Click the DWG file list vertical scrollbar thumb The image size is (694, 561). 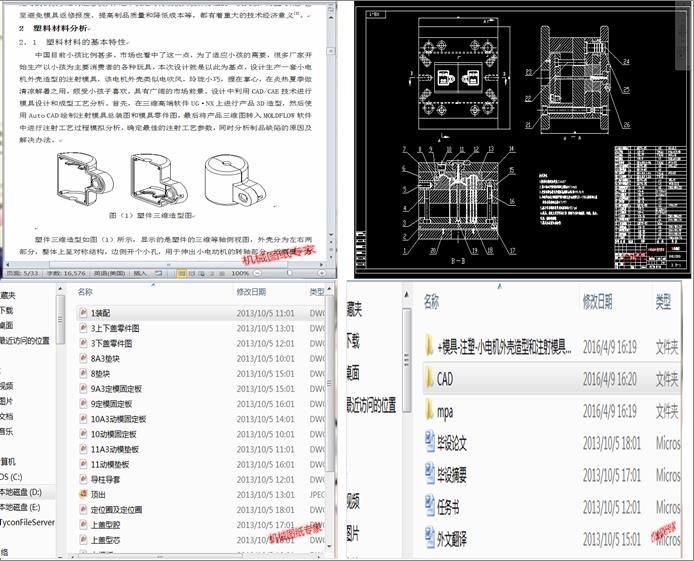[329, 383]
